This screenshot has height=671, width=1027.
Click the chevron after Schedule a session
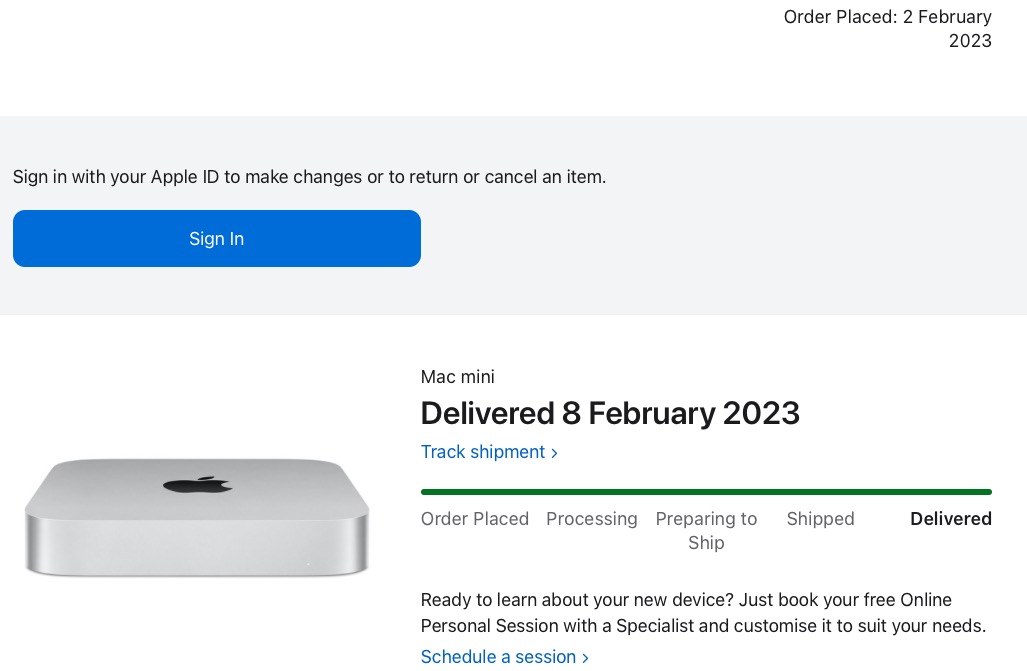(x=585, y=658)
